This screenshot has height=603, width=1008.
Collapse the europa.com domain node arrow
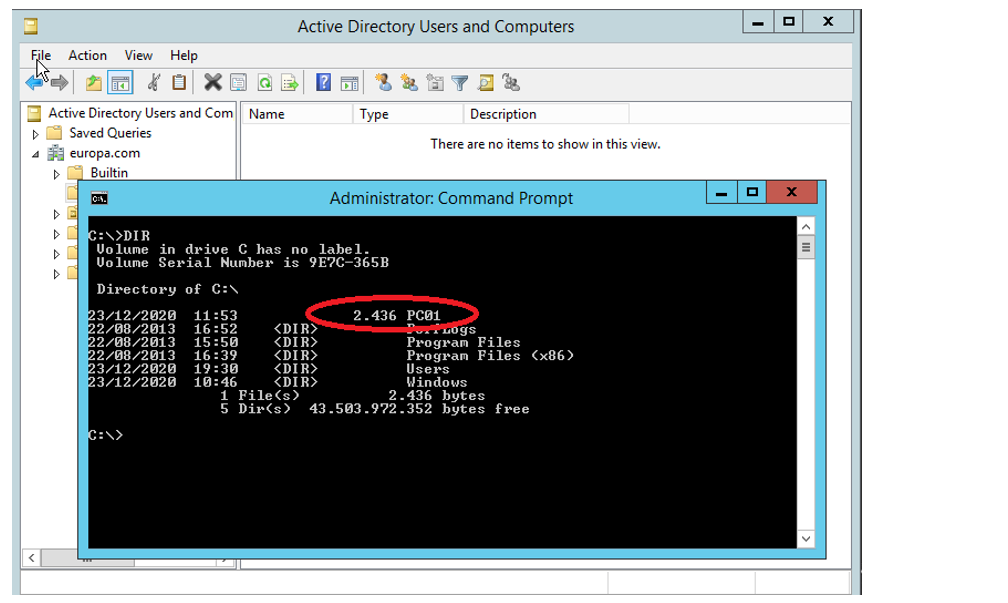pos(35,154)
